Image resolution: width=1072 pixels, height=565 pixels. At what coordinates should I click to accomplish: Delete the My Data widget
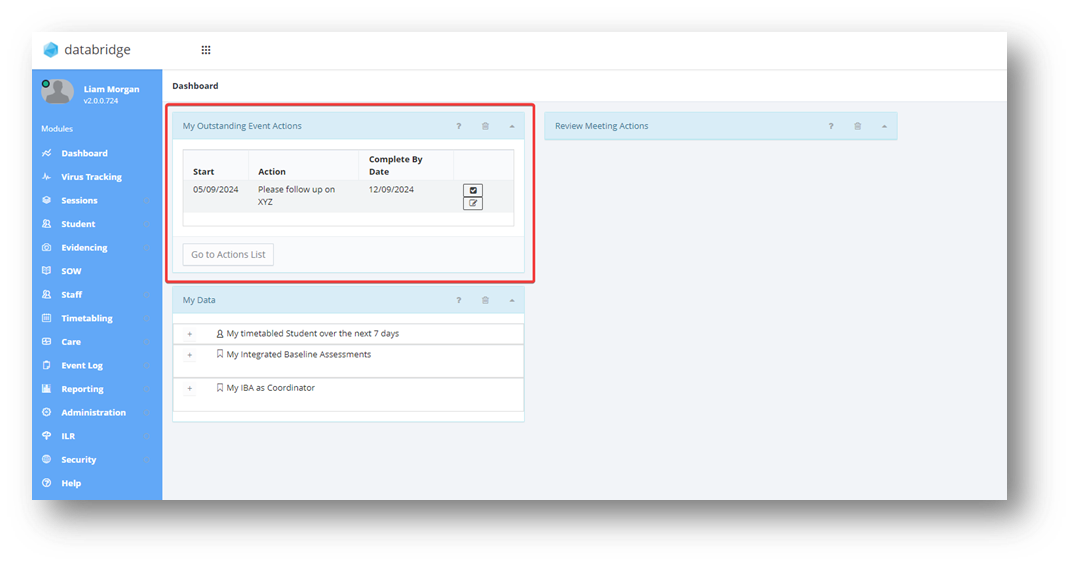(485, 300)
